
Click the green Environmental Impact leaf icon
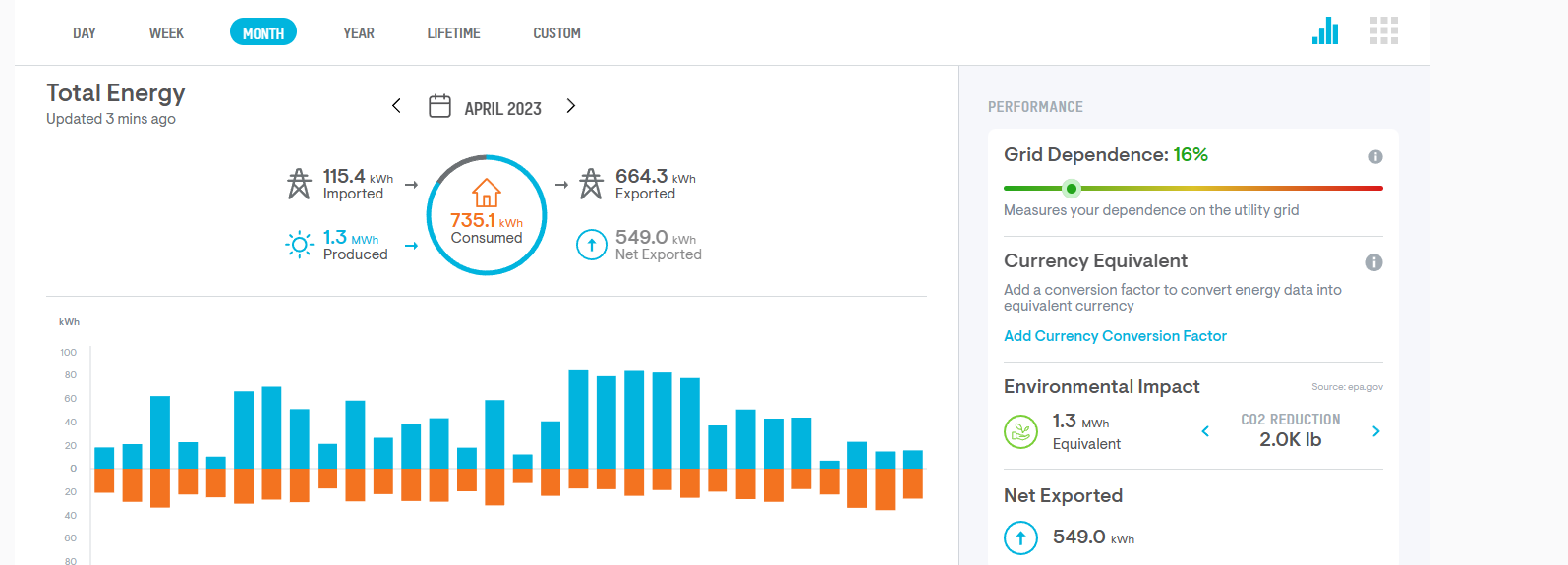pos(1020,431)
